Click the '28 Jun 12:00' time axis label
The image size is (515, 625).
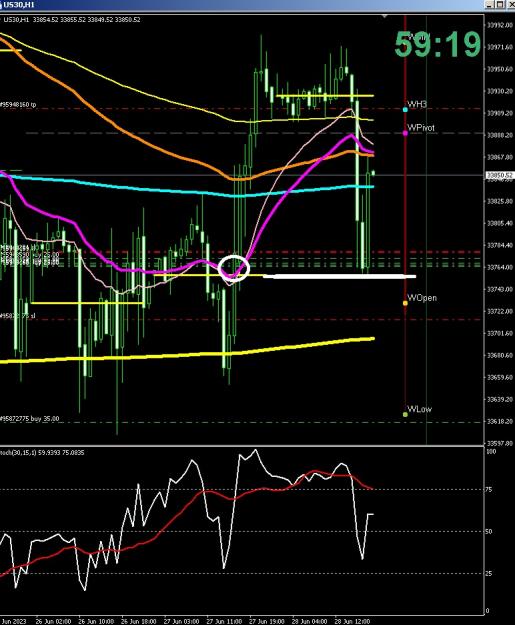[352, 621]
